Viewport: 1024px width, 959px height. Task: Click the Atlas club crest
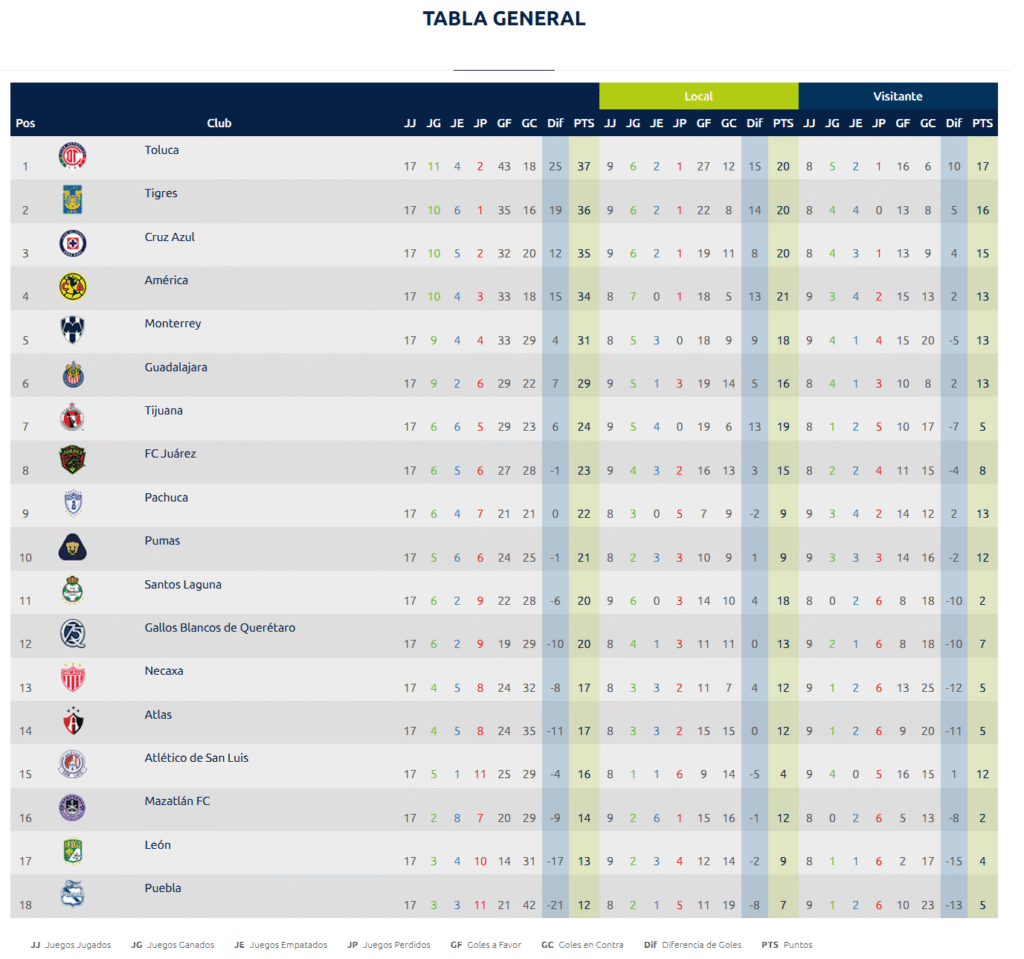click(73, 721)
